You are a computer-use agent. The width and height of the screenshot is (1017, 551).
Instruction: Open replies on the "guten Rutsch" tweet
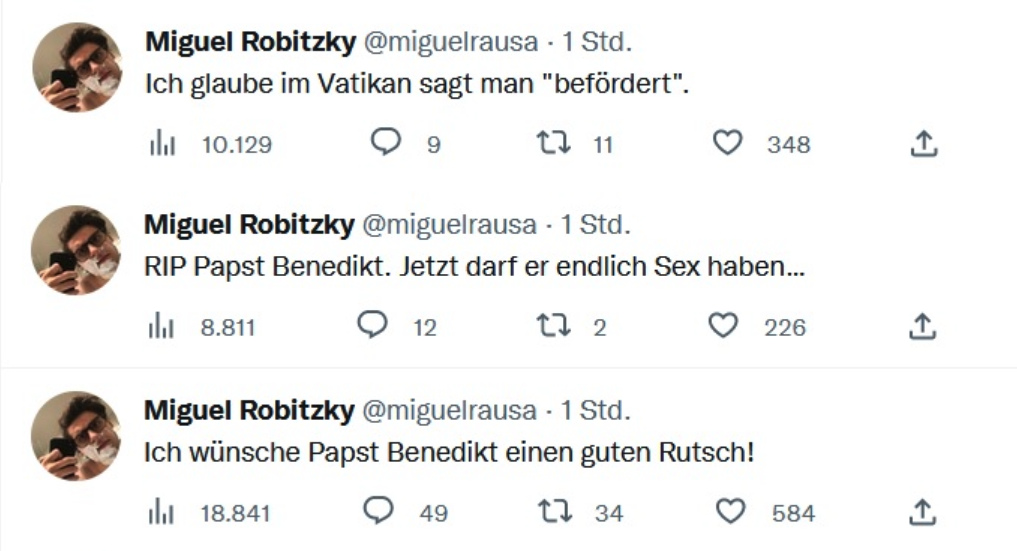coord(379,512)
